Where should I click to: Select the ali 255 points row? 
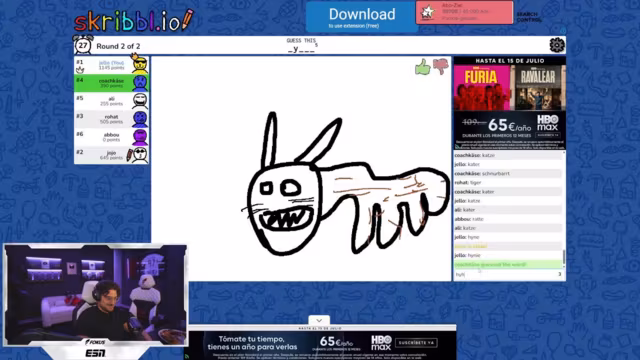click(x=111, y=101)
